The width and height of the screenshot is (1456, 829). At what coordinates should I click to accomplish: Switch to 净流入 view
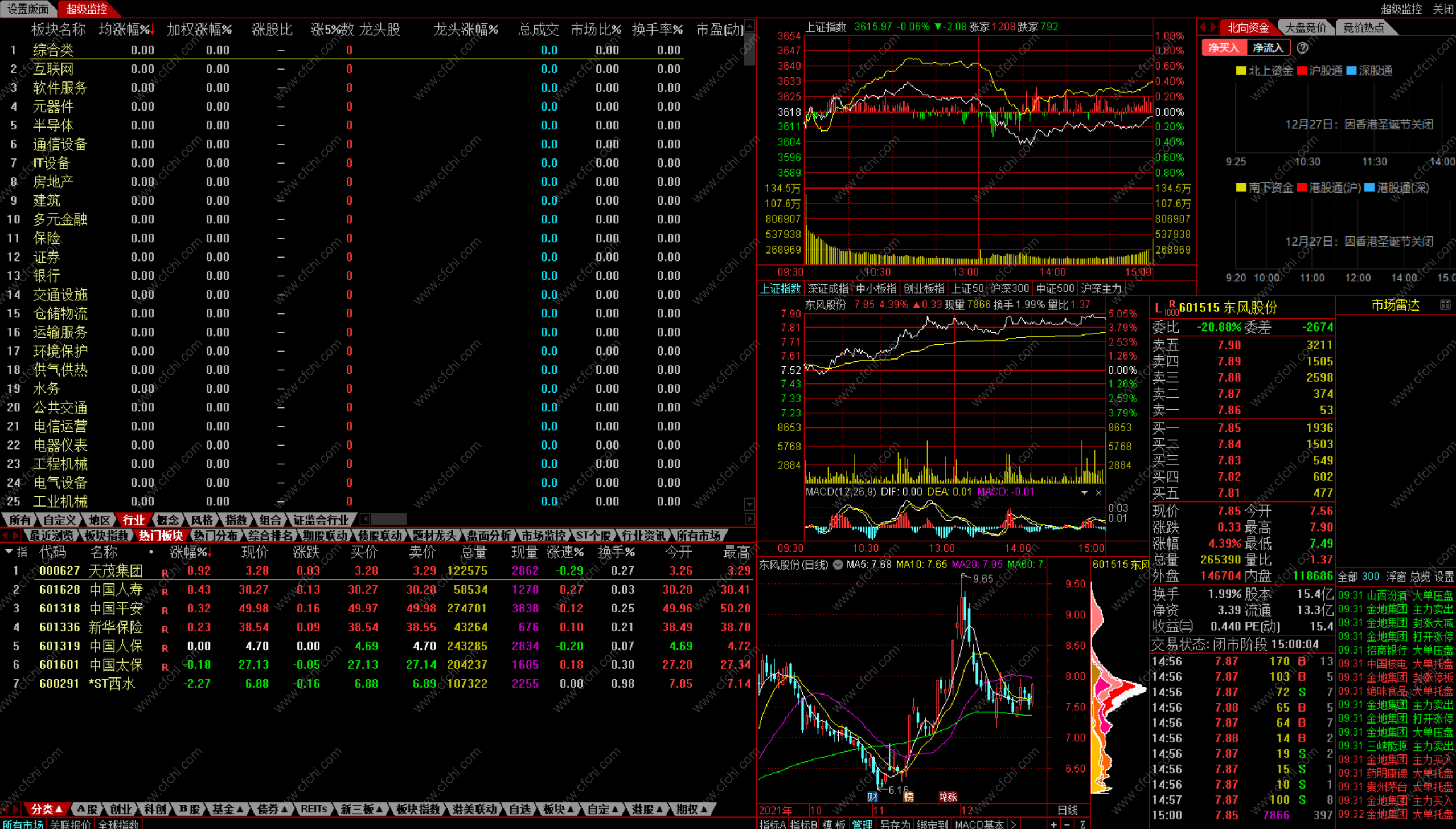coord(1268,48)
